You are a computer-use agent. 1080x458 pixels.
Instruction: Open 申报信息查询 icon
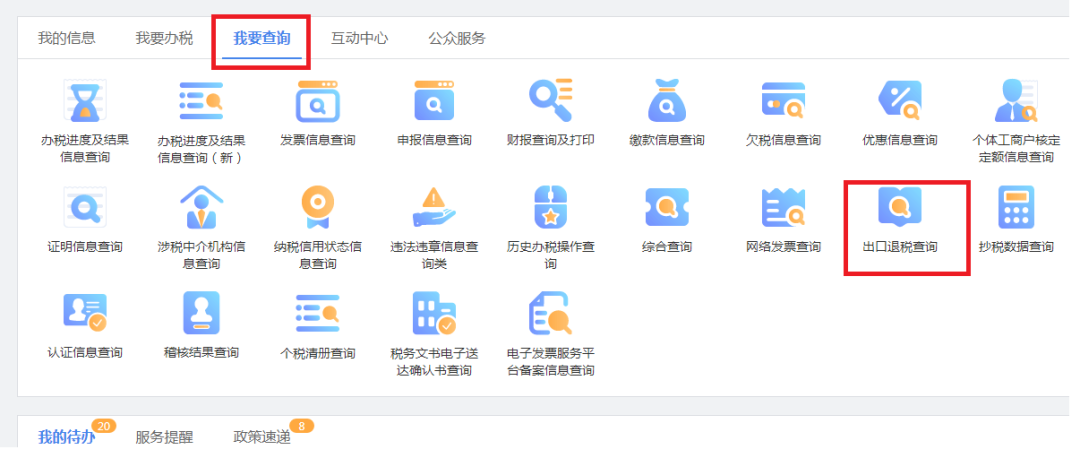coord(434,101)
